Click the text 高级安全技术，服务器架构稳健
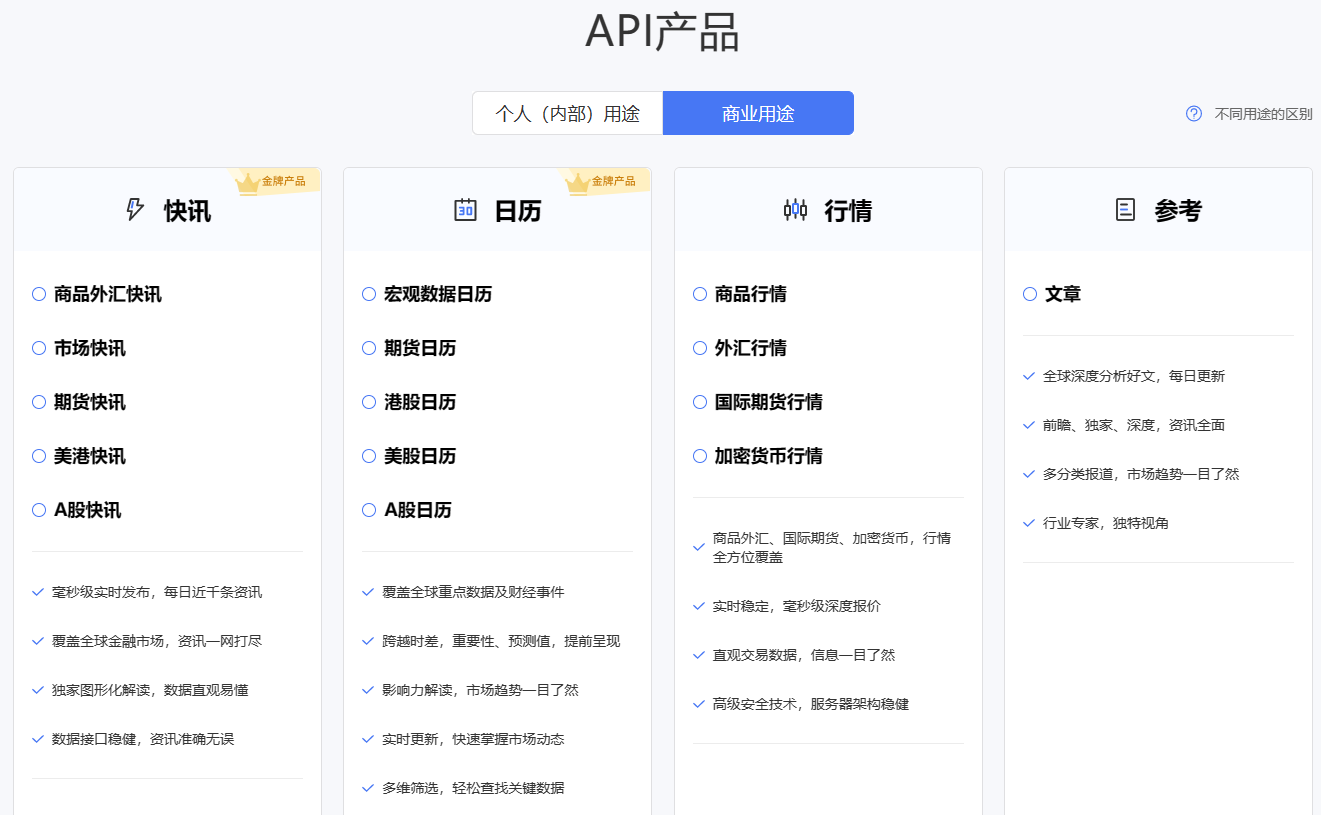Image resolution: width=1321 pixels, height=815 pixels. (811, 704)
